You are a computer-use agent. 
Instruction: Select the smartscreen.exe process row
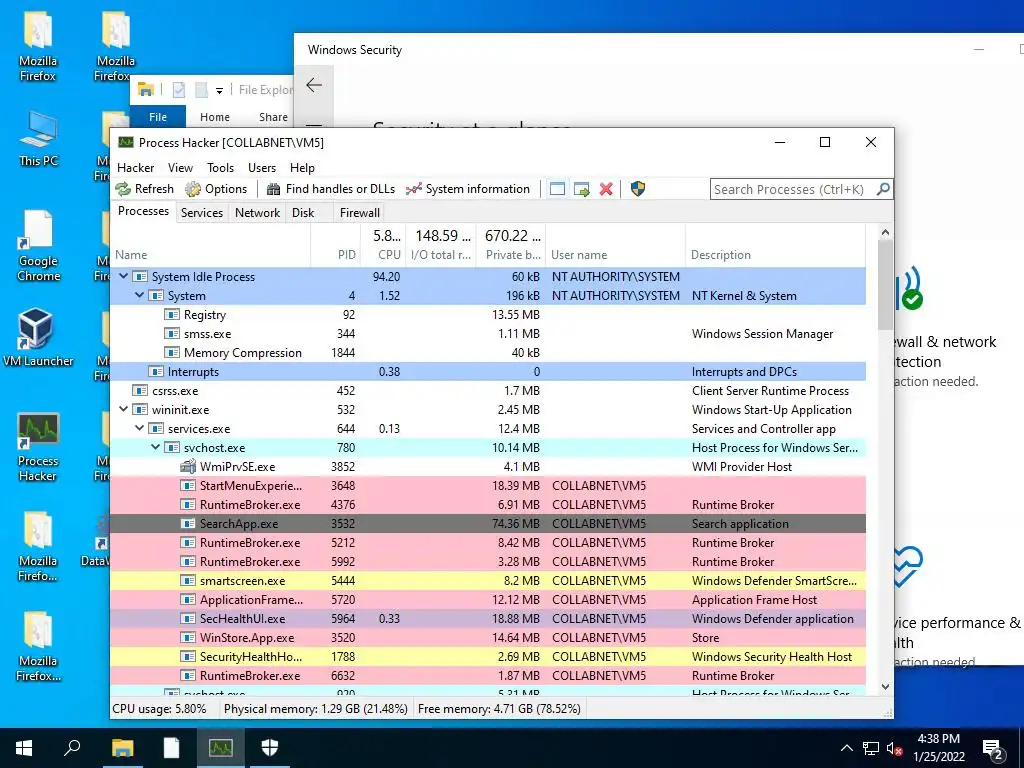pos(488,581)
